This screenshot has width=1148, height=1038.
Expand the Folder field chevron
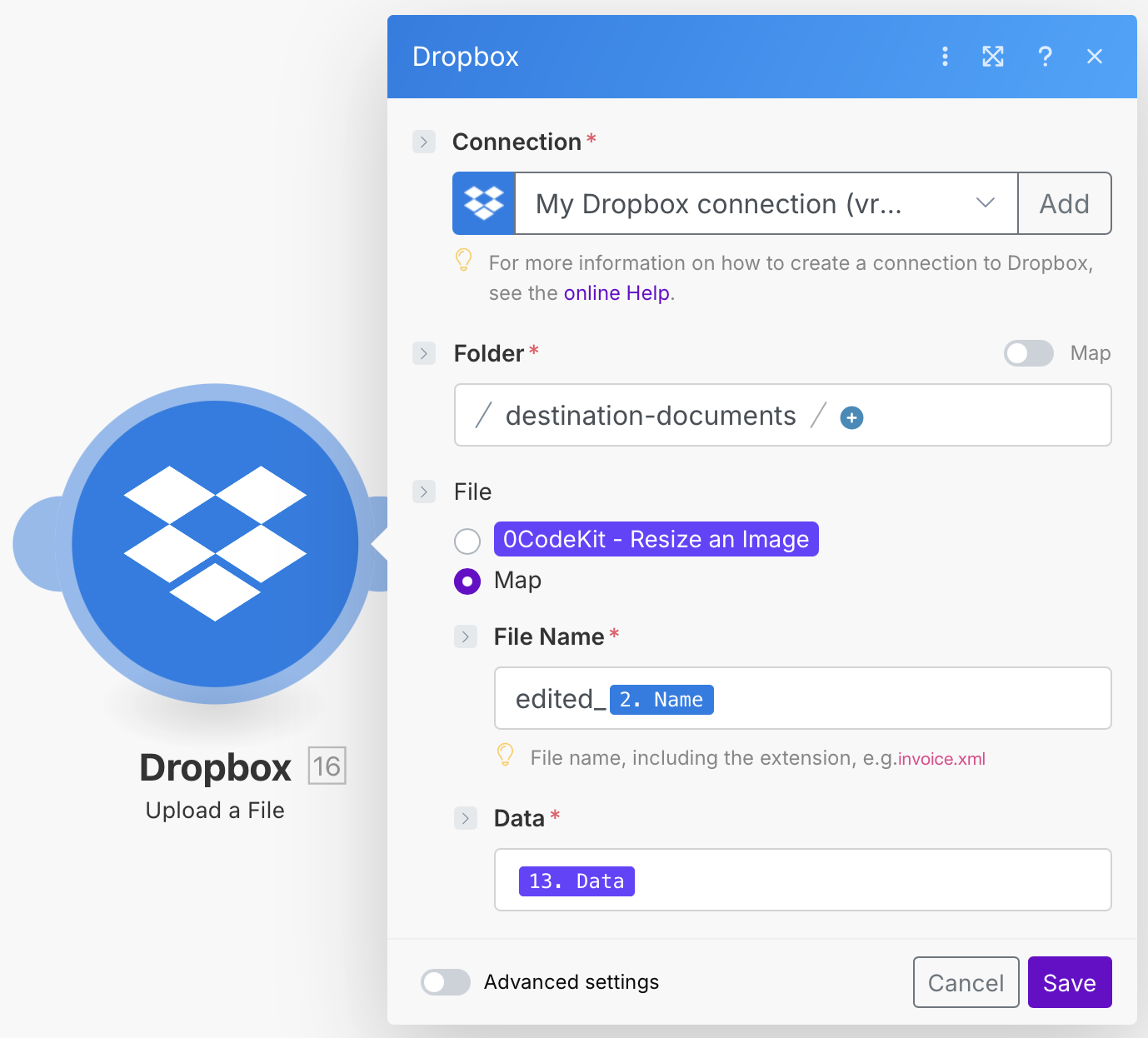click(424, 353)
